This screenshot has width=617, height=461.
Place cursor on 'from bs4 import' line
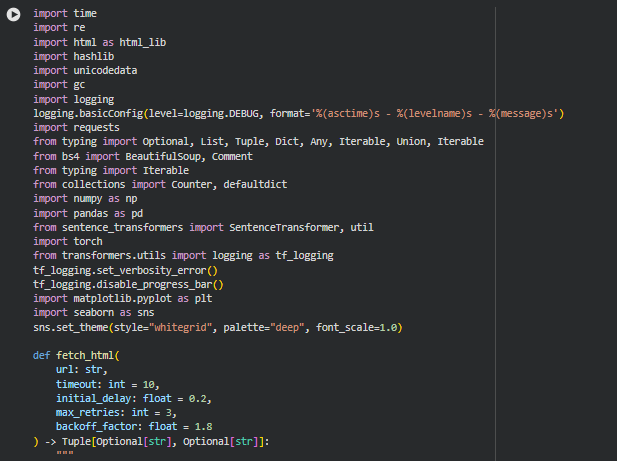coord(142,156)
